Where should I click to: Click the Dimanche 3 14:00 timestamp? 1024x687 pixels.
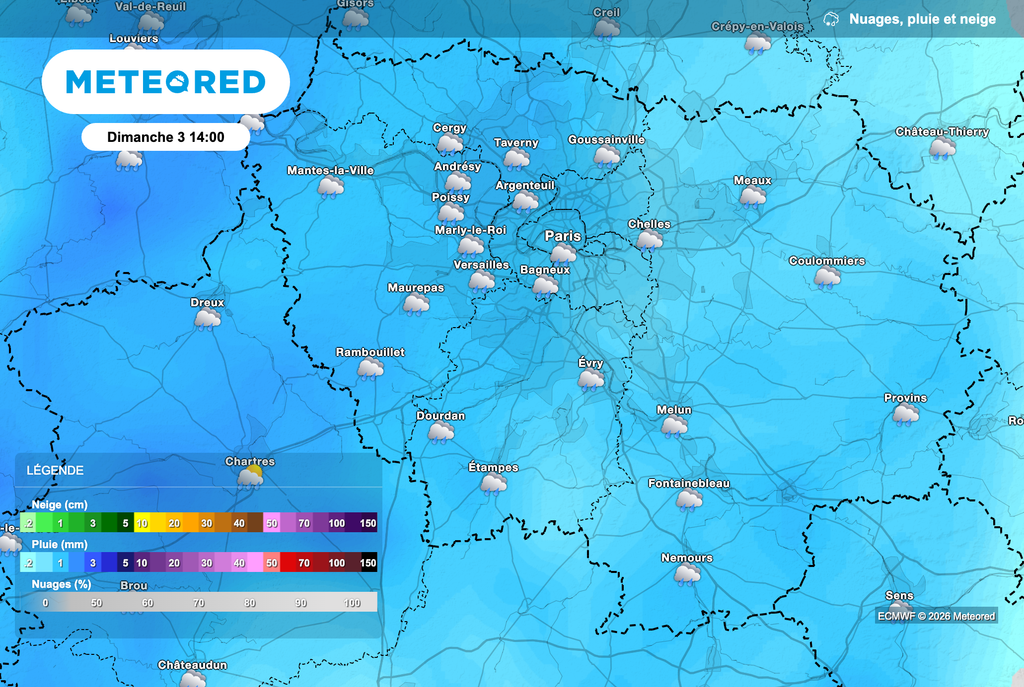pyautogui.click(x=165, y=136)
